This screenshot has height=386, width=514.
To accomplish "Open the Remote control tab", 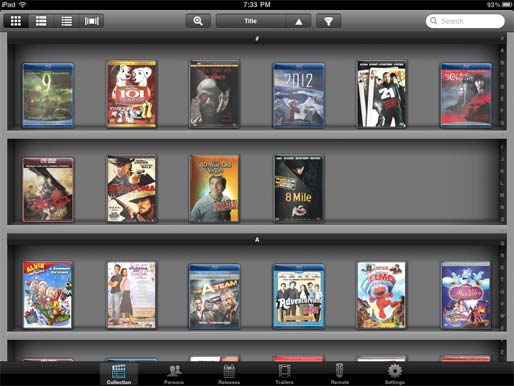I will coord(340,374).
